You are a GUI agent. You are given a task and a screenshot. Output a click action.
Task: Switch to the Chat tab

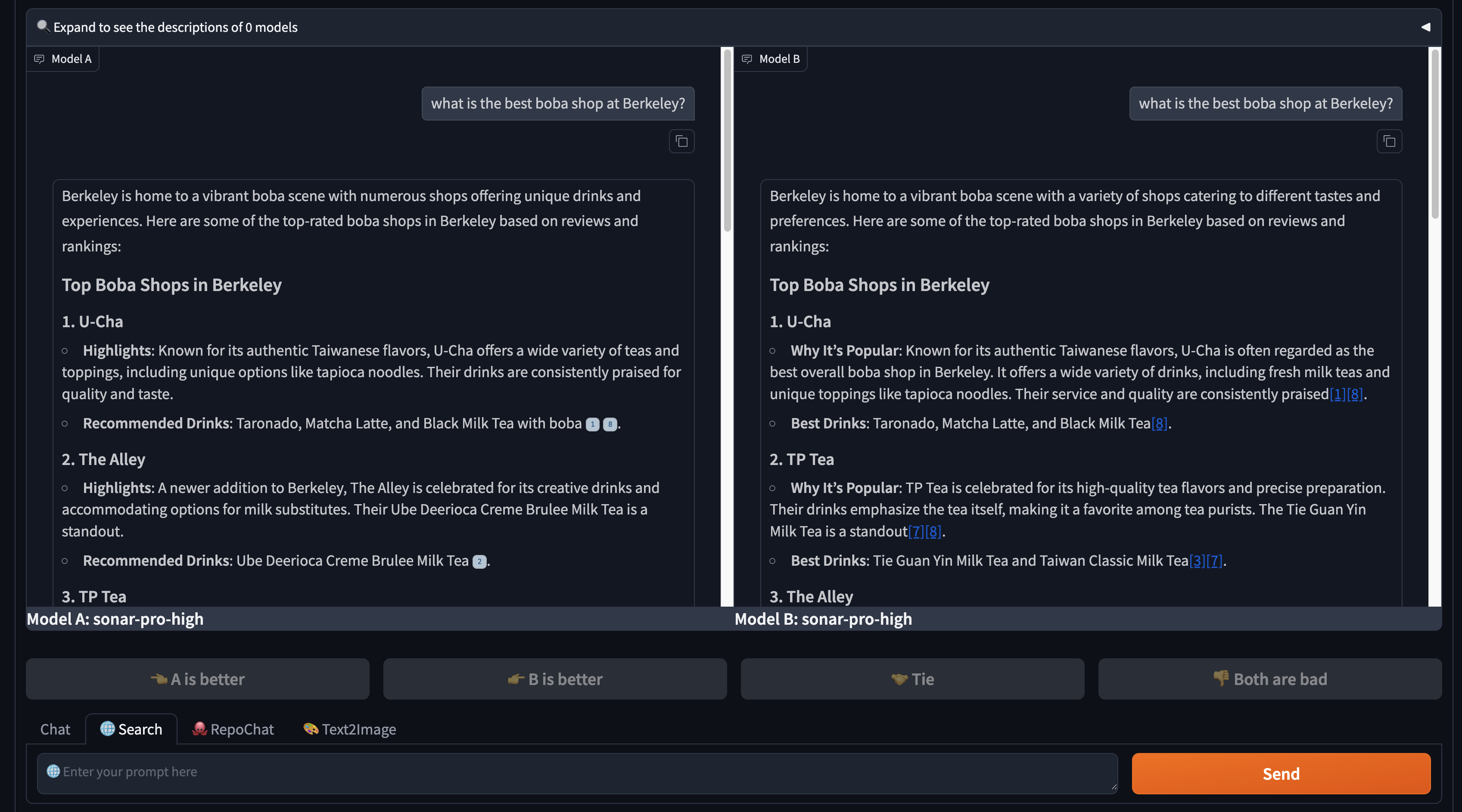(x=54, y=729)
